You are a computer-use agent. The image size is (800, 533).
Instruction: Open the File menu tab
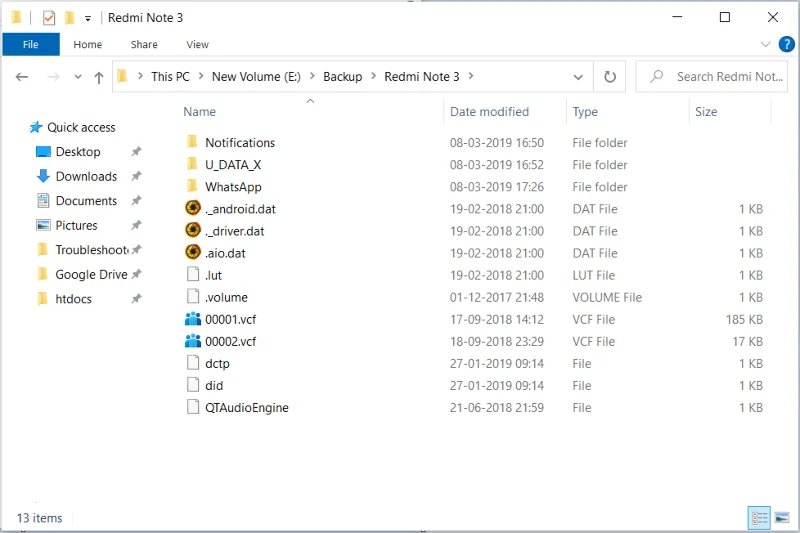pos(31,44)
